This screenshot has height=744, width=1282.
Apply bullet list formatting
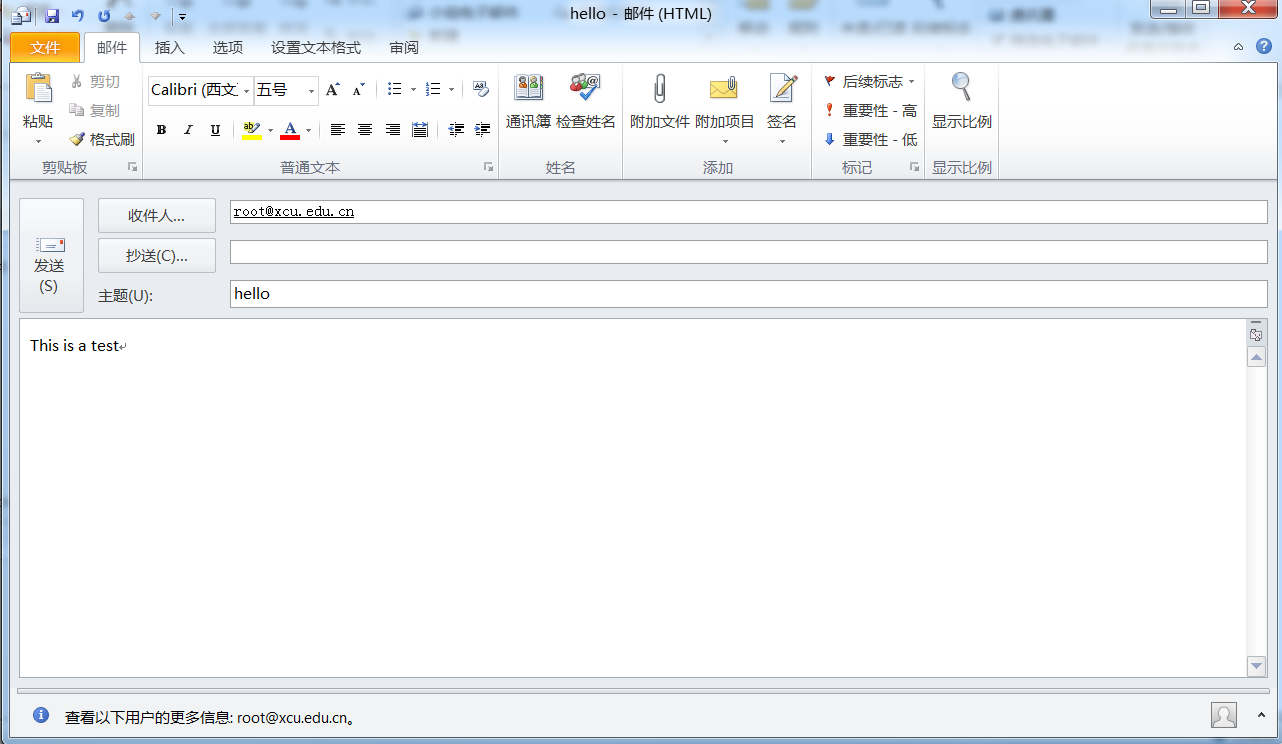pos(395,90)
